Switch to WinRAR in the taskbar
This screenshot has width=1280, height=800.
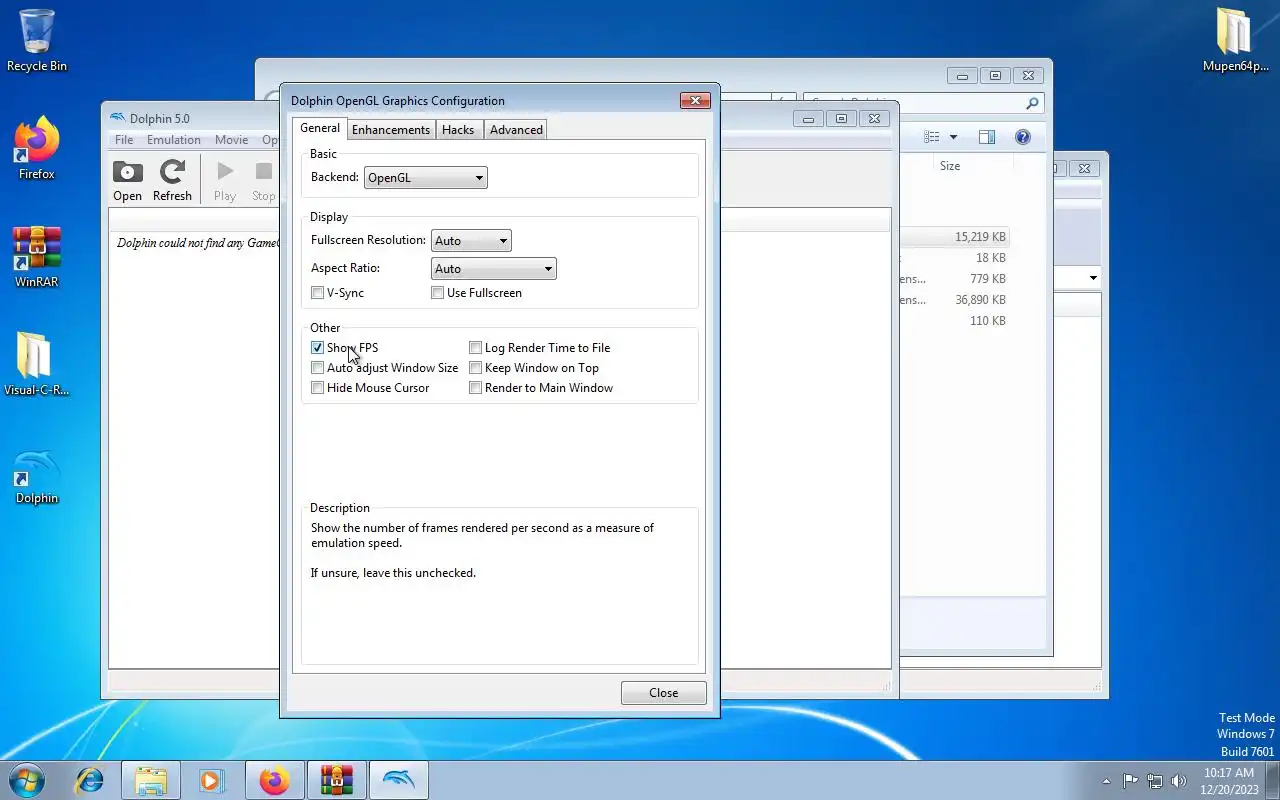[336, 780]
